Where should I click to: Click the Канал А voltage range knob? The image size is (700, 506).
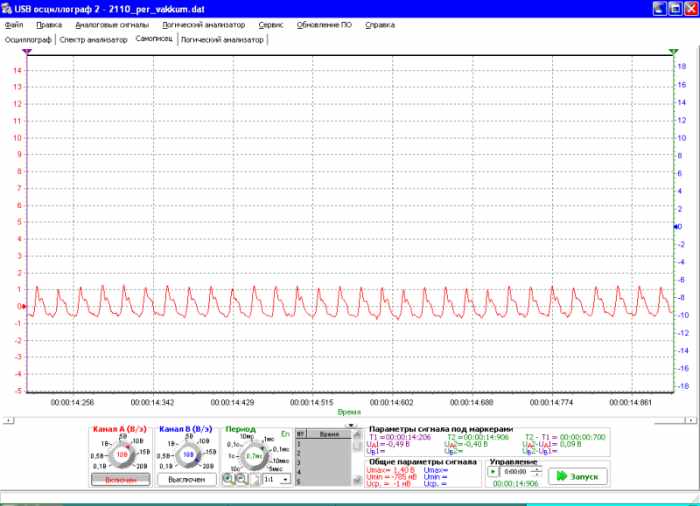[122, 455]
